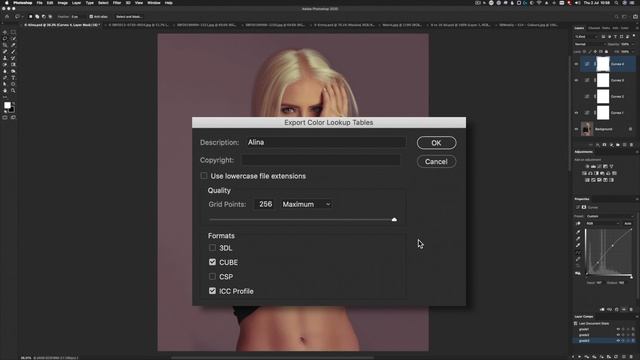This screenshot has height=360, width=640.
Task: Open the Apple menu
Action: (6, 3)
